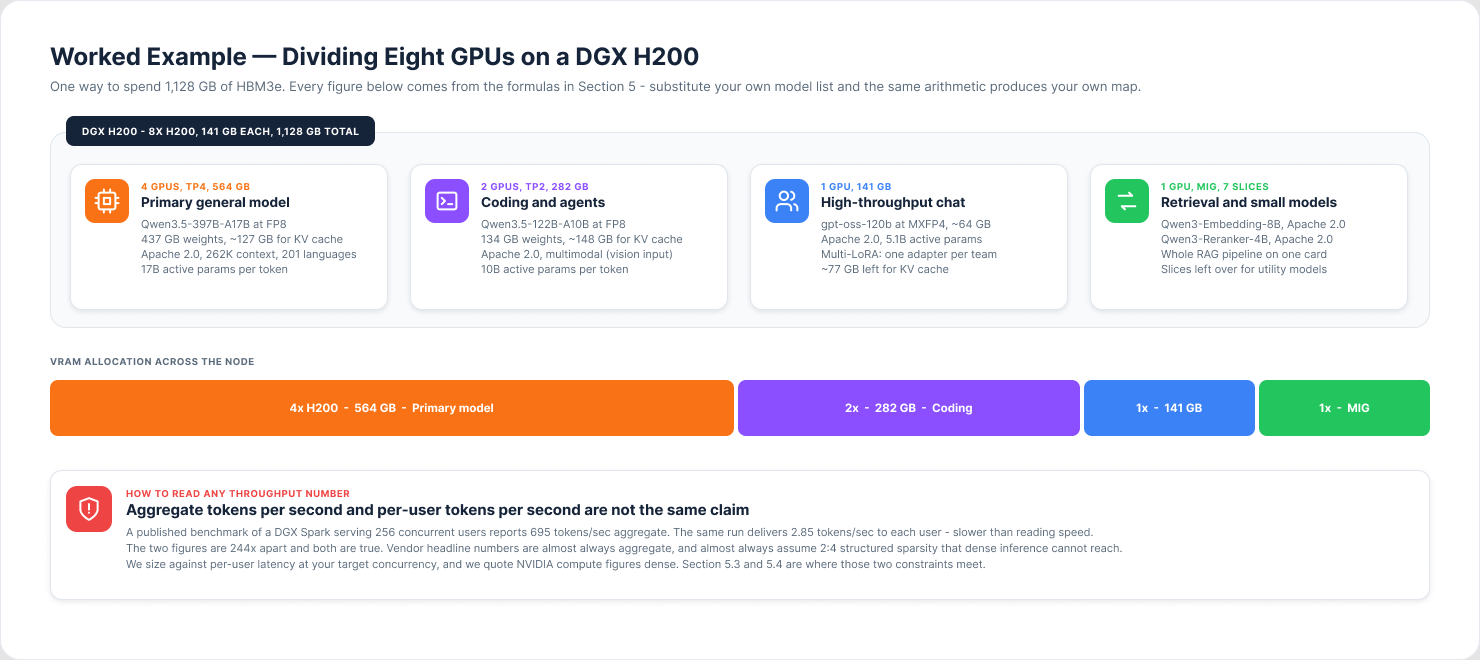1480x660 pixels.
Task: Click the 'Primary general model' card title
Action: point(215,203)
